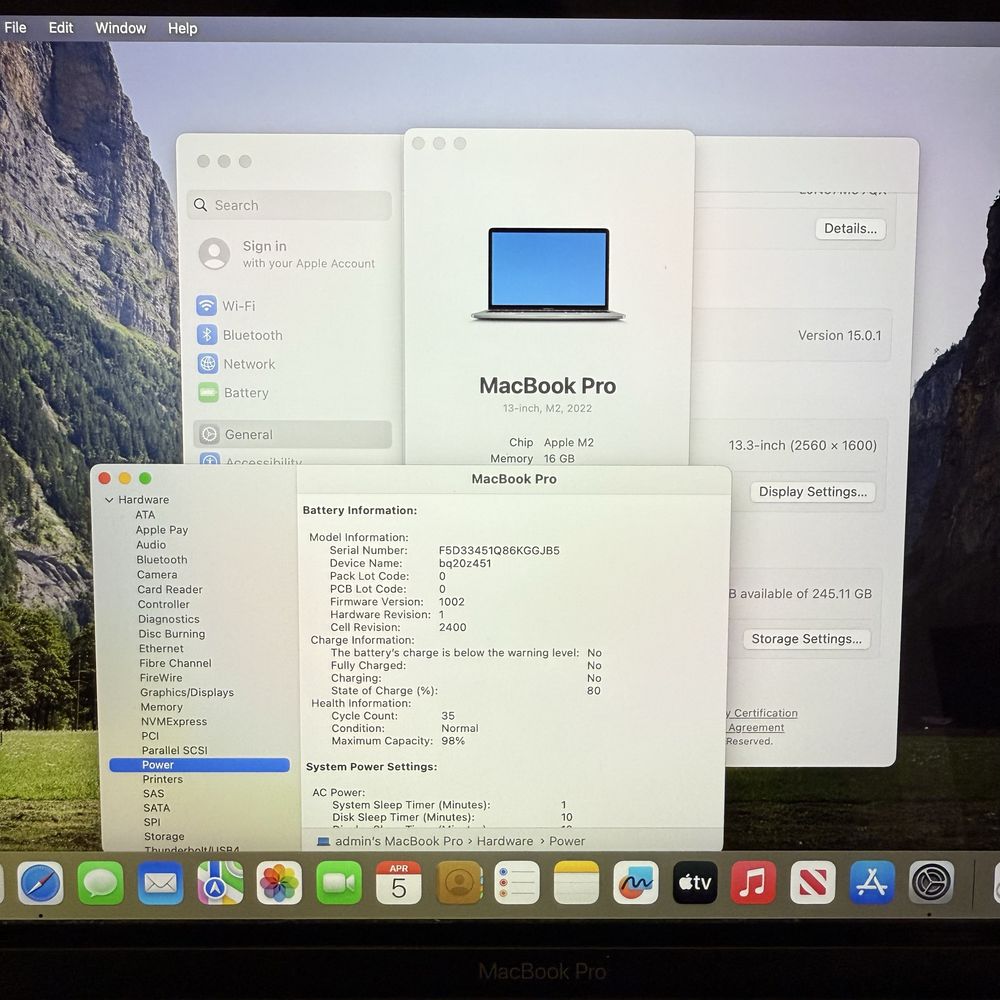The width and height of the screenshot is (1000, 1000).
Task: Select SATA in Hardware list
Action: pos(156,808)
